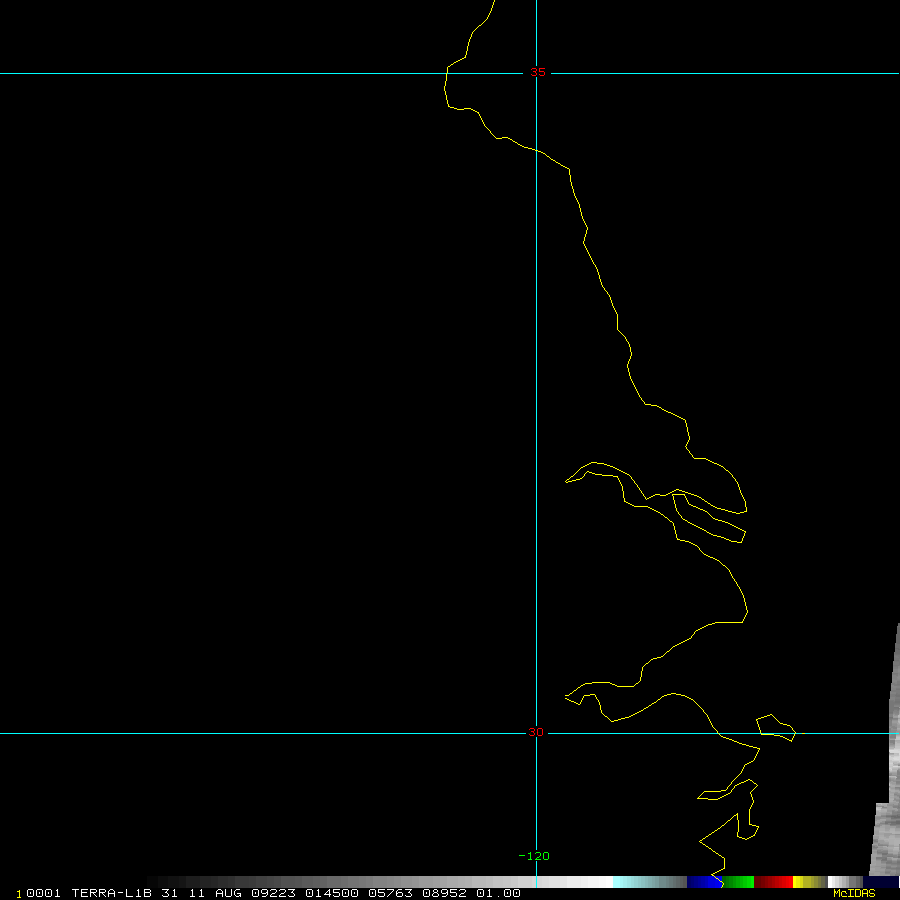Select the cyan gradient segment of color bar
This screenshot has height=900, width=900.
tap(650, 882)
